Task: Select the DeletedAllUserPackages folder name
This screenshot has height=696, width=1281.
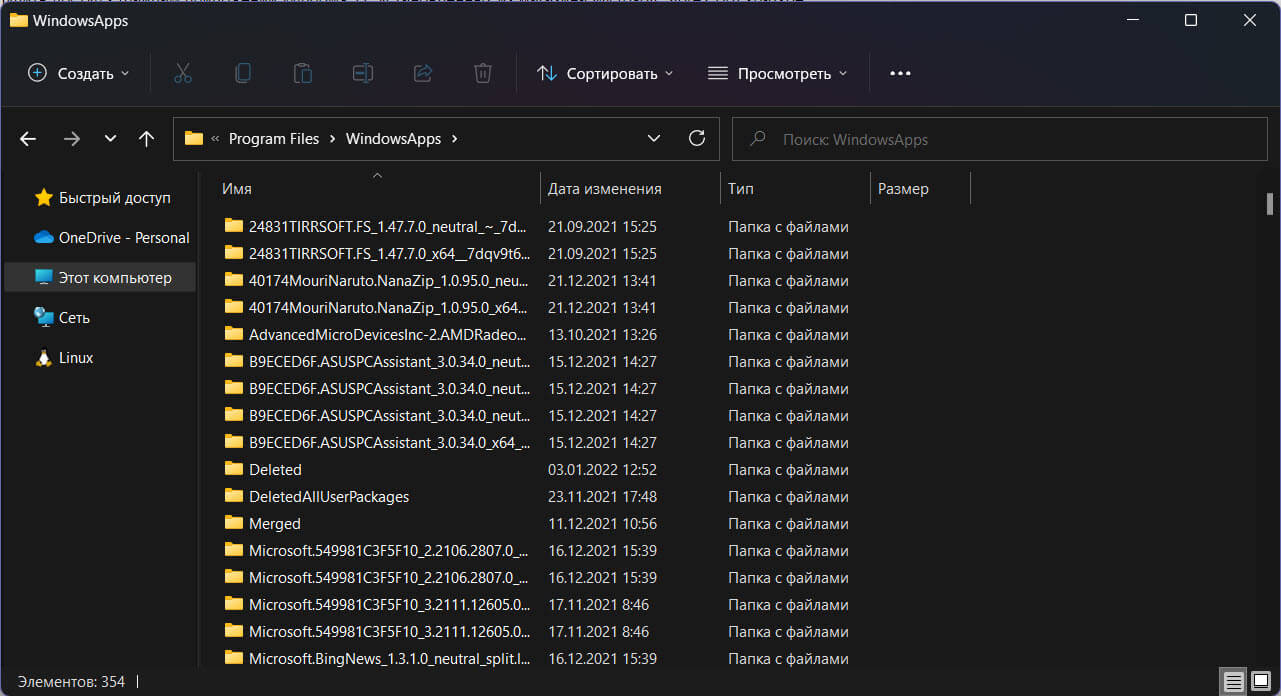Action: [x=329, y=496]
